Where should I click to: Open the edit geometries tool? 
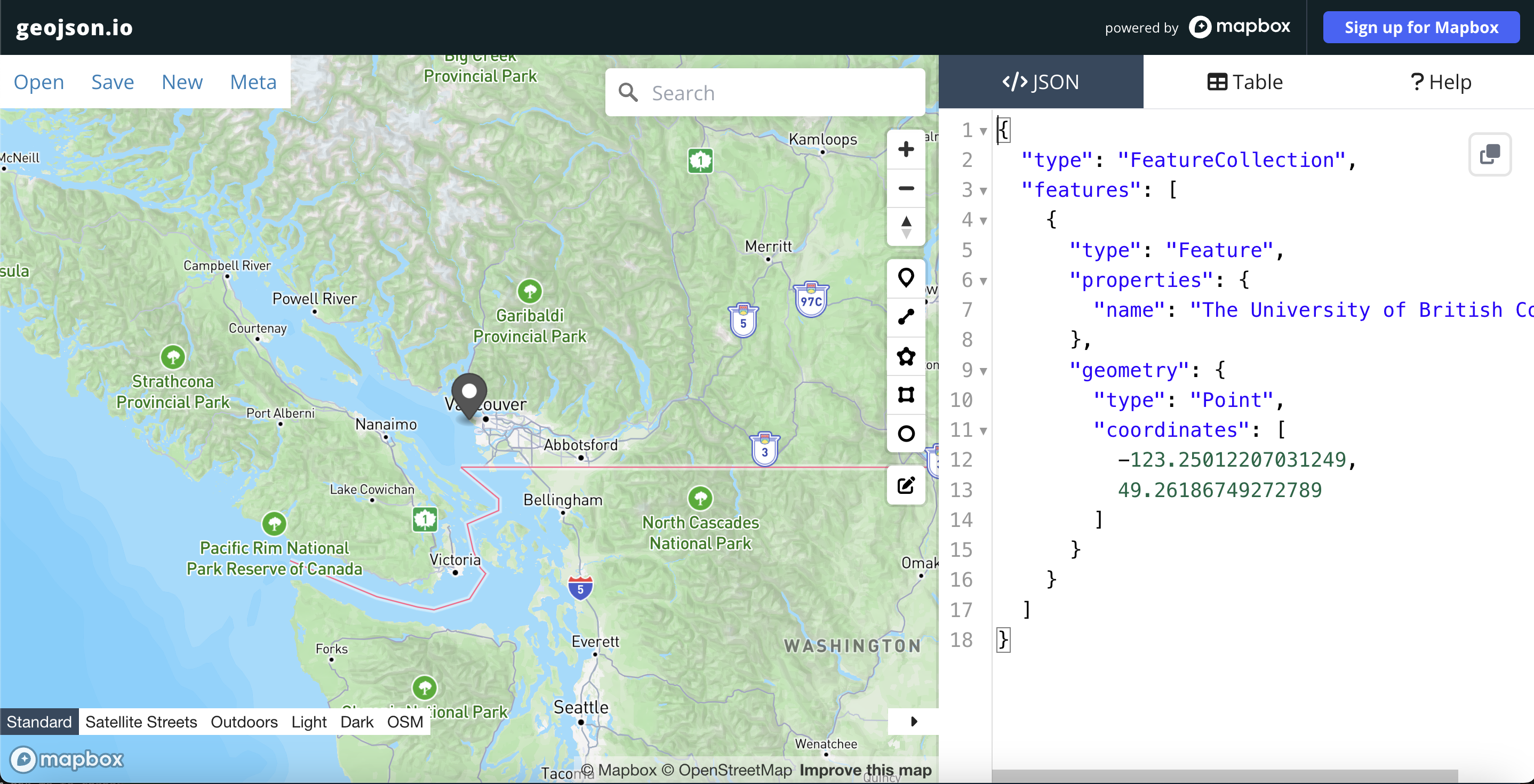click(x=906, y=486)
